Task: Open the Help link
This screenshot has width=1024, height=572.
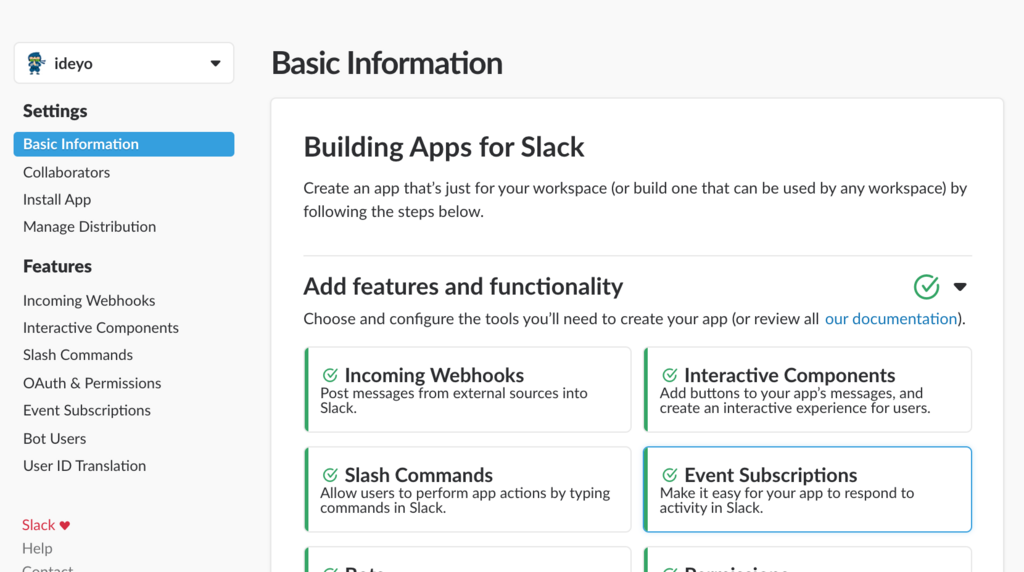Action: 37,548
